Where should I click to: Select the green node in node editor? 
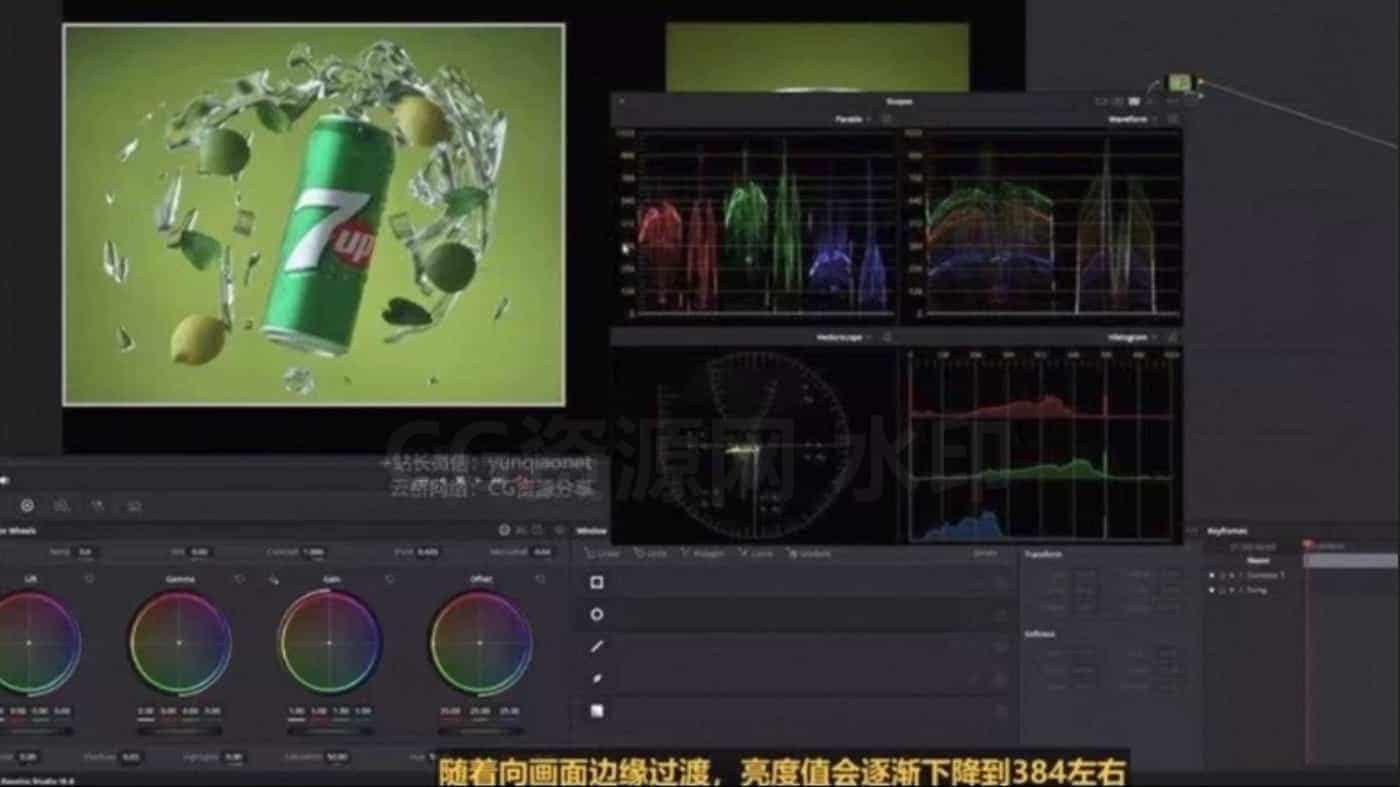(x=1181, y=82)
